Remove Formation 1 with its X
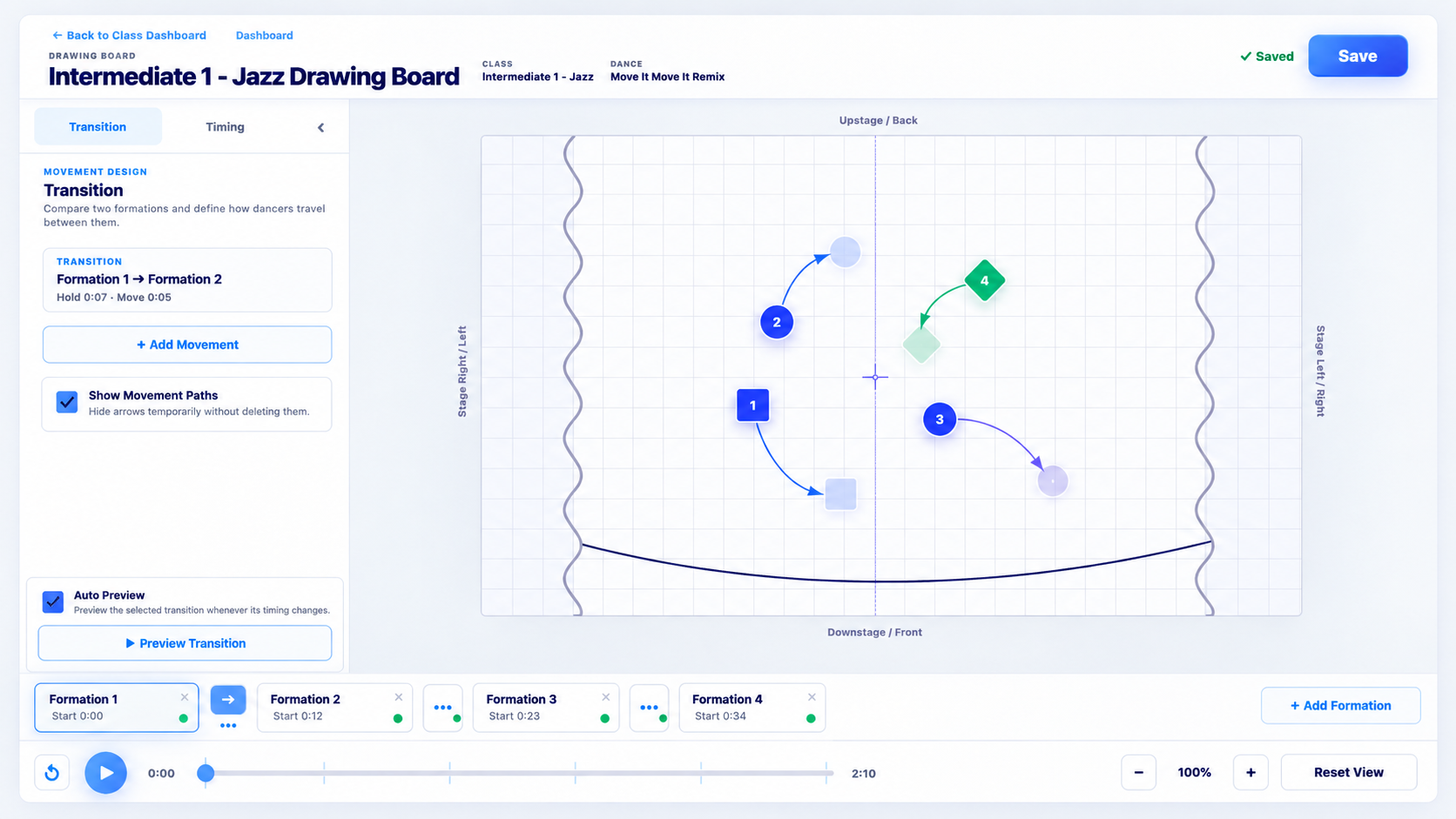The width and height of the screenshot is (1456, 819). pyautogui.click(x=185, y=697)
